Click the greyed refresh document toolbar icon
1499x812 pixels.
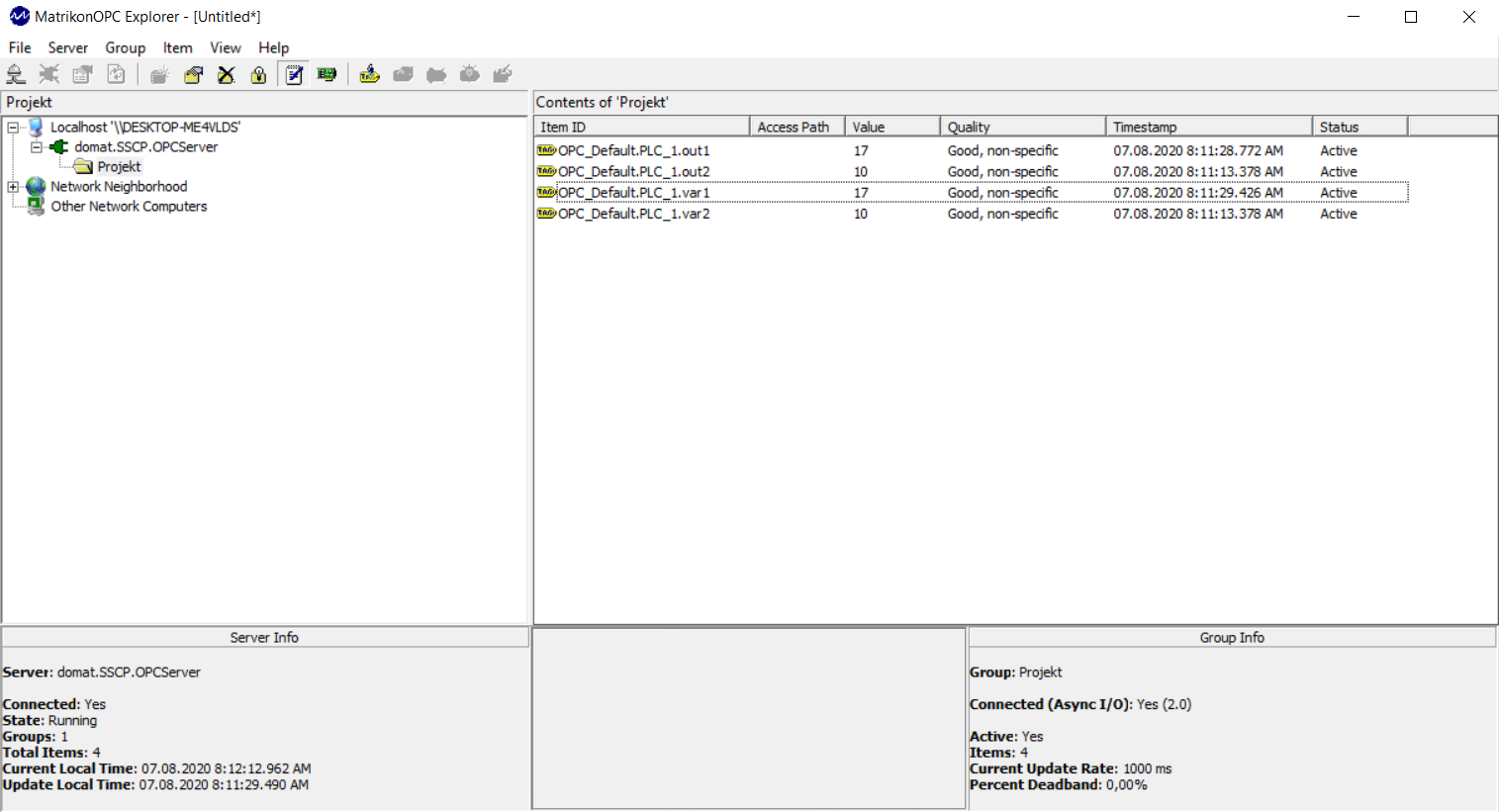(116, 74)
